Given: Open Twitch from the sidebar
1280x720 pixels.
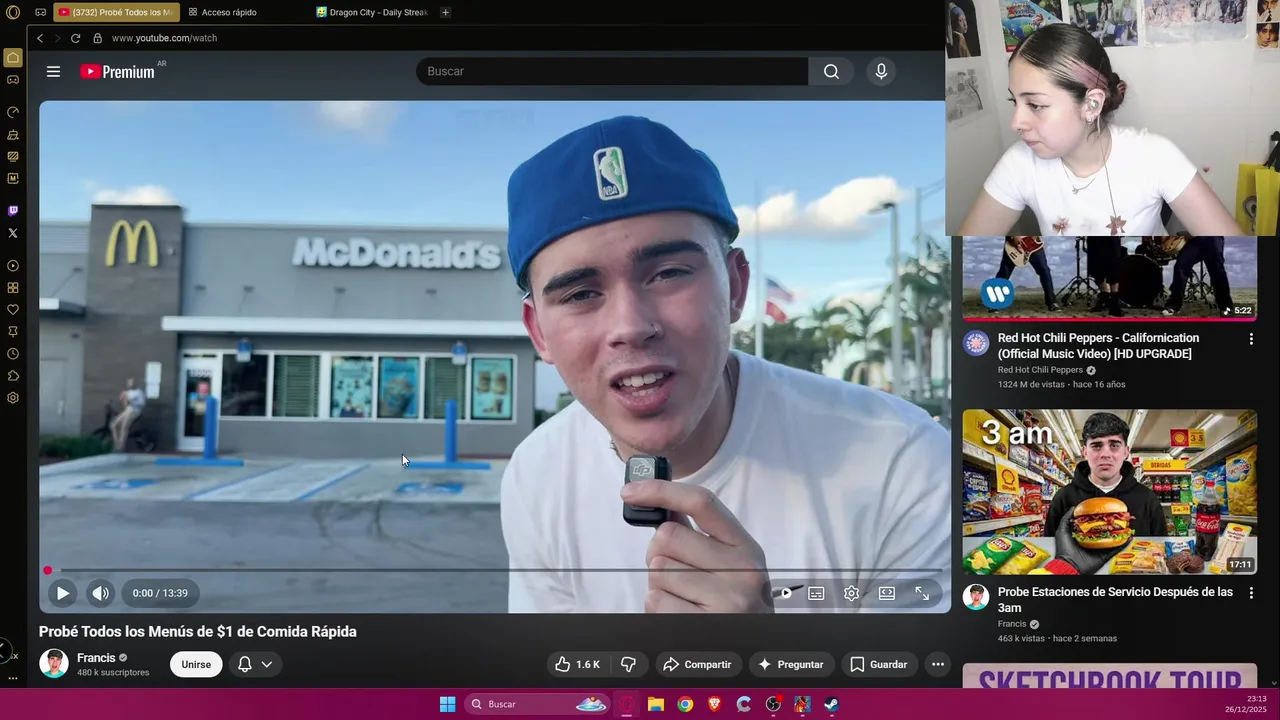Looking at the screenshot, I should (13, 211).
